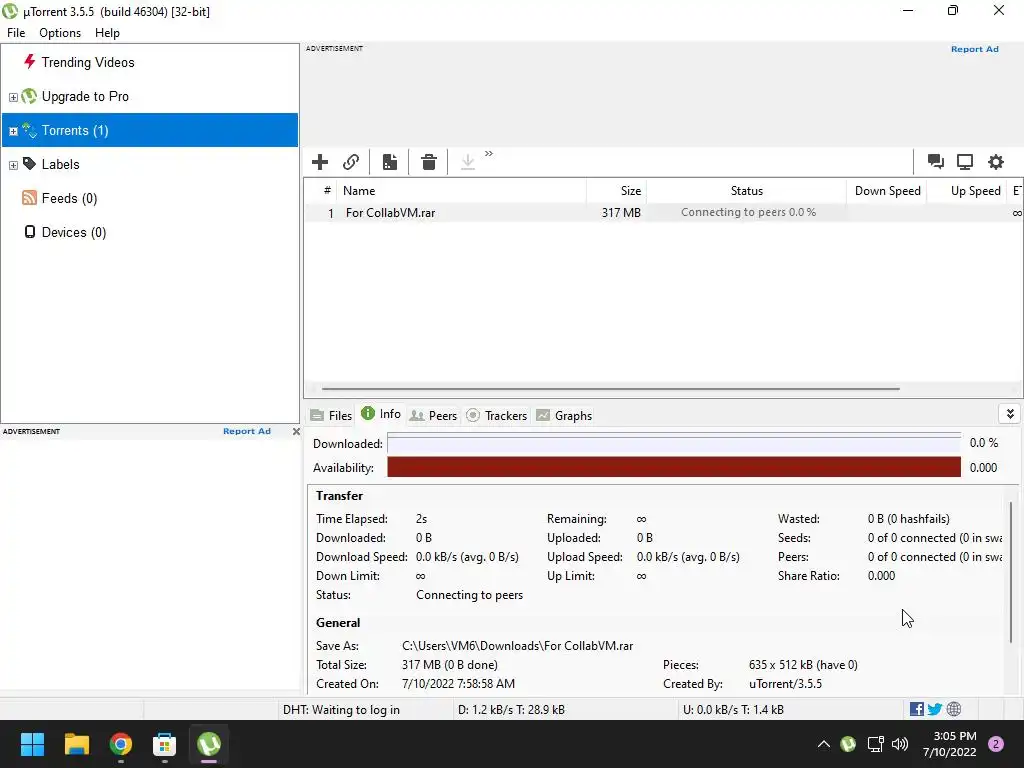Click the uTorrent taskbar icon
This screenshot has width=1024, height=768.
tap(209, 744)
